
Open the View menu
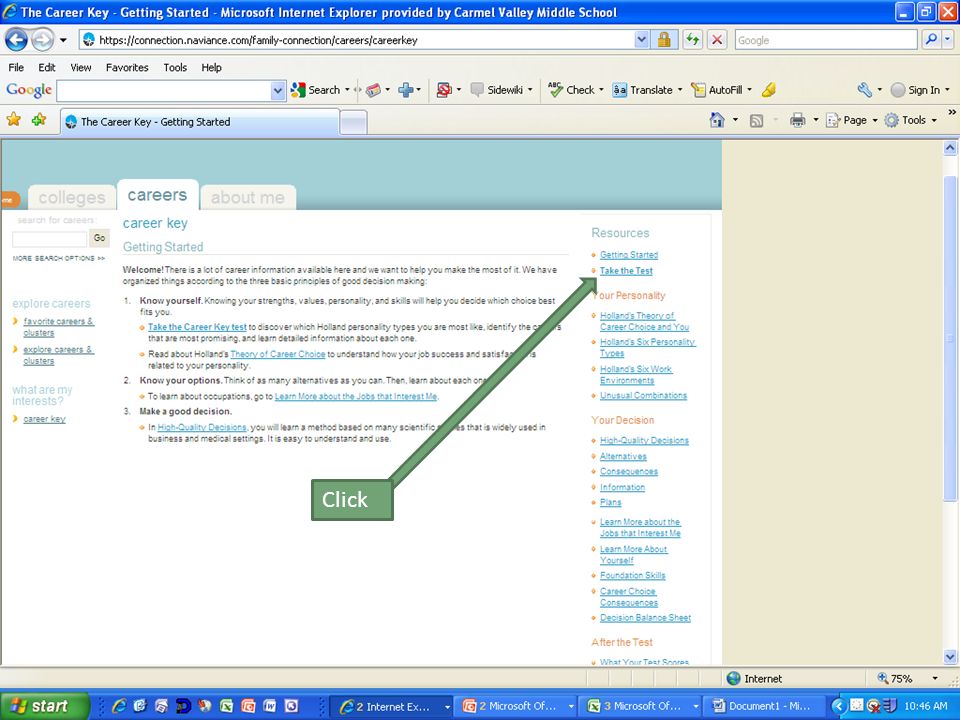[80, 67]
